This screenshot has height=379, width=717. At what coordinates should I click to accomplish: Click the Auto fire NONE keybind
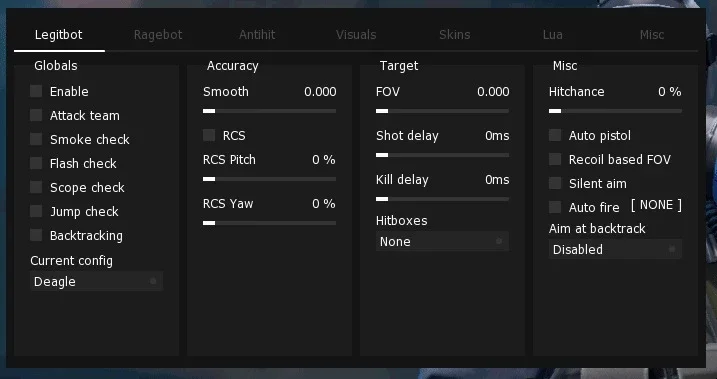click(656, 205)
